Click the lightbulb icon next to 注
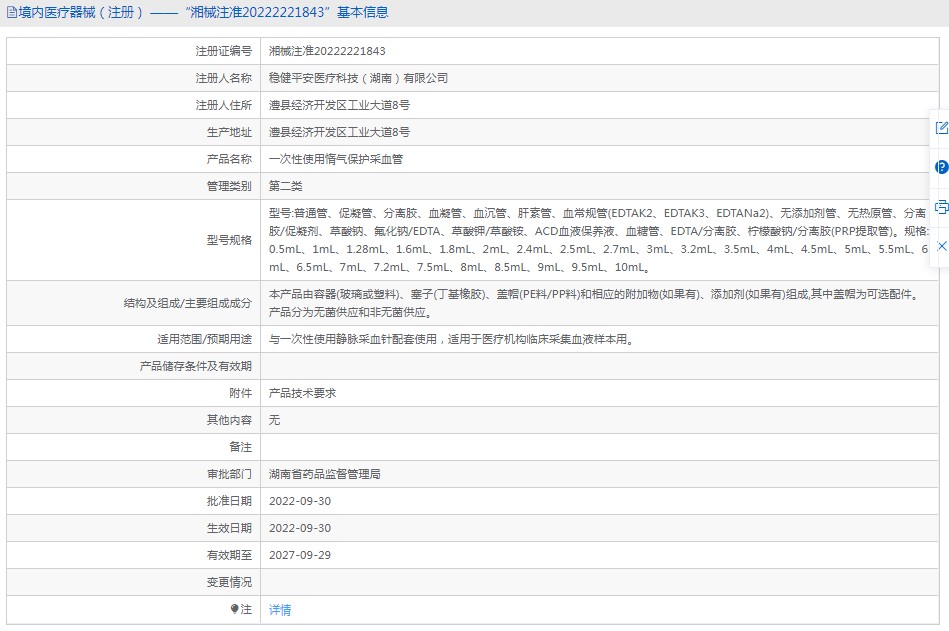This screenshot has height=631, width=949. pyautogui.click(x=234, y=609)
